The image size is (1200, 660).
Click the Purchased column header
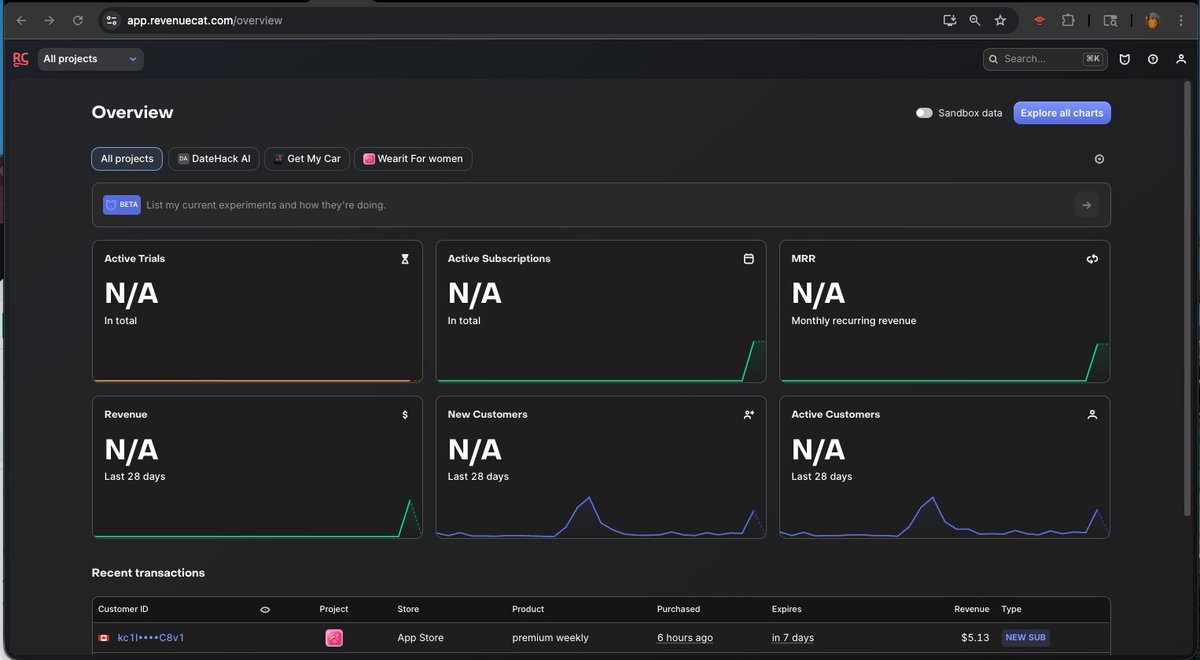pos(679,609)
